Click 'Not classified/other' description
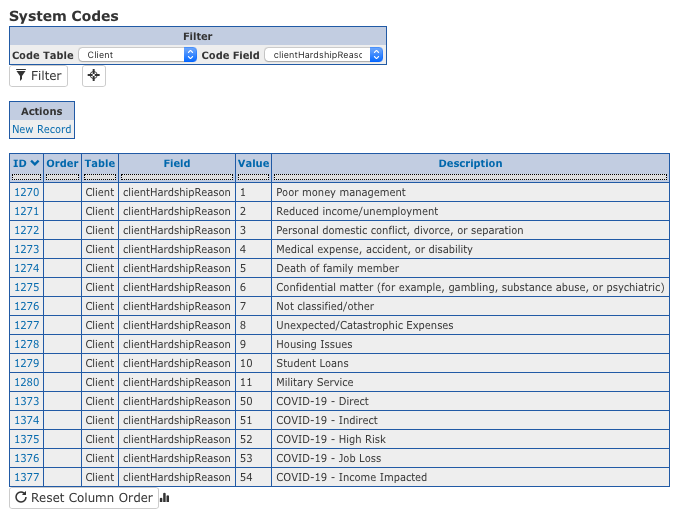Image resolution: width=696 pixels, height=523 pixels. (x=325, y=306)
